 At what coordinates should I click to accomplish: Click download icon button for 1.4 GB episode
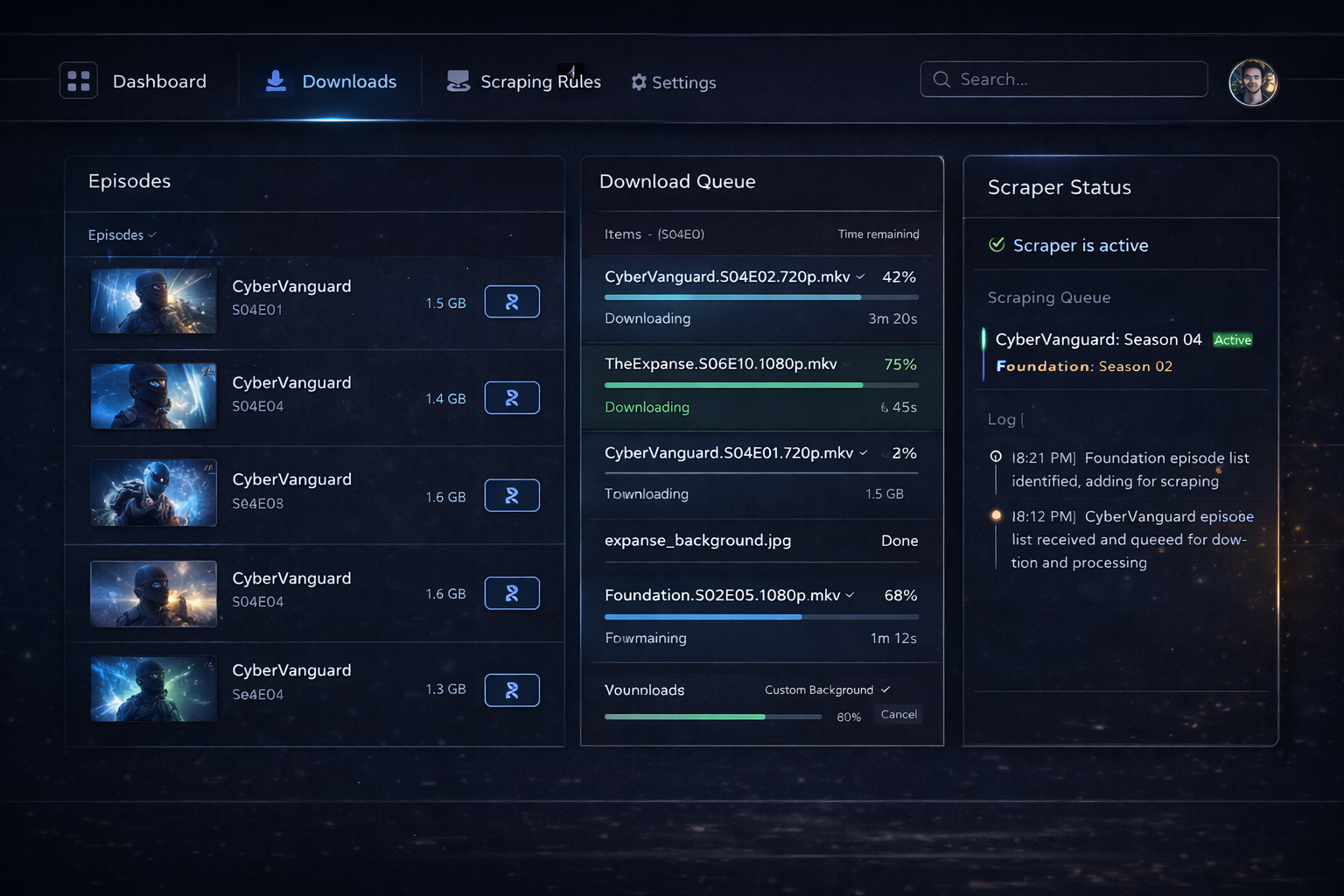point(512,398)
